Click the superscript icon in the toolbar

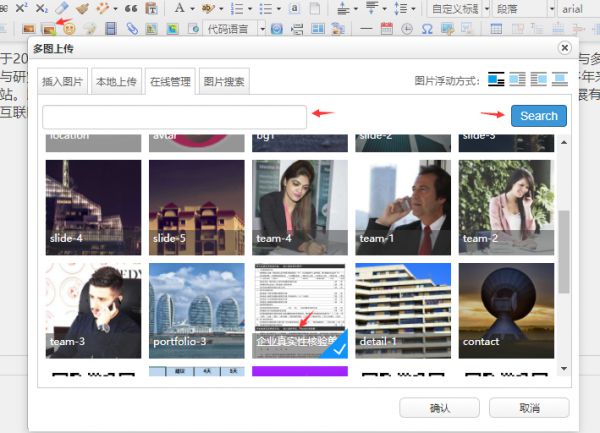click(x=22, y=8)
